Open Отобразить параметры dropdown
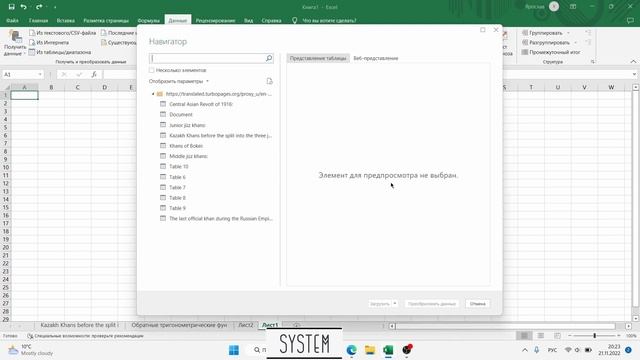Image resolution: width=640 pixels, height=360 pixels. pyautogui.click(x=179, y=81)
